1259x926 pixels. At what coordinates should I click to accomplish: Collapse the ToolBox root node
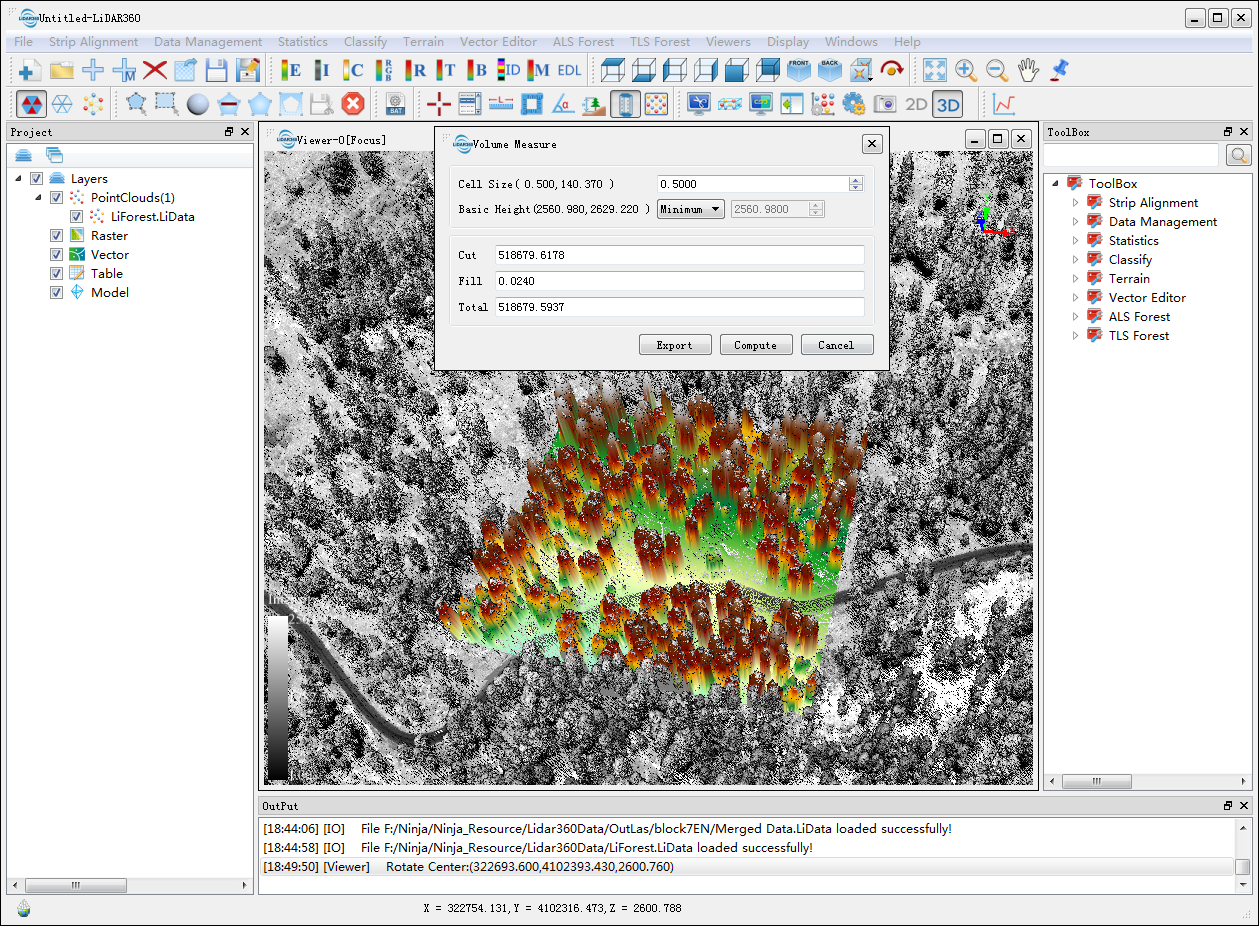point(1056,183)
